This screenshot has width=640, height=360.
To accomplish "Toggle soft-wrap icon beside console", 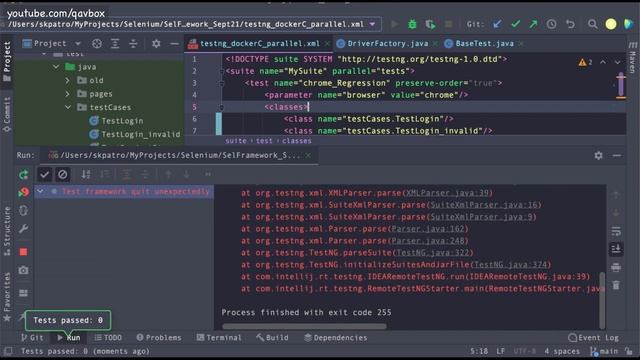I will (x=616, y=231).
